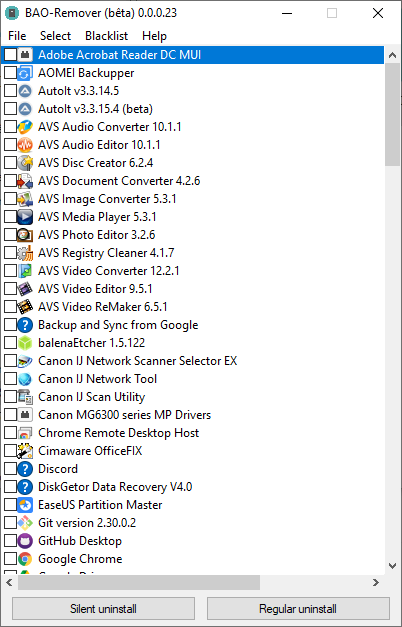Click the AOMEI Backupper icon

tap(25, 73)
